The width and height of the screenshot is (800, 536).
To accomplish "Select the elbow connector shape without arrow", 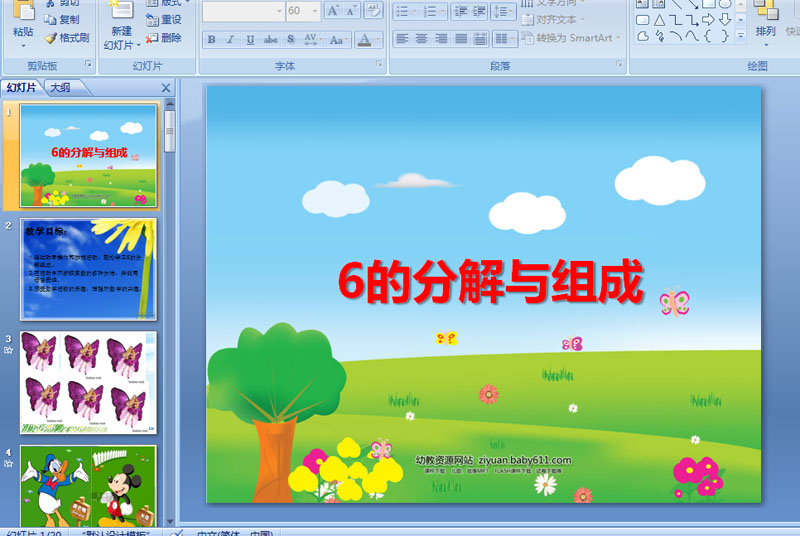I will tap(676, 20).
